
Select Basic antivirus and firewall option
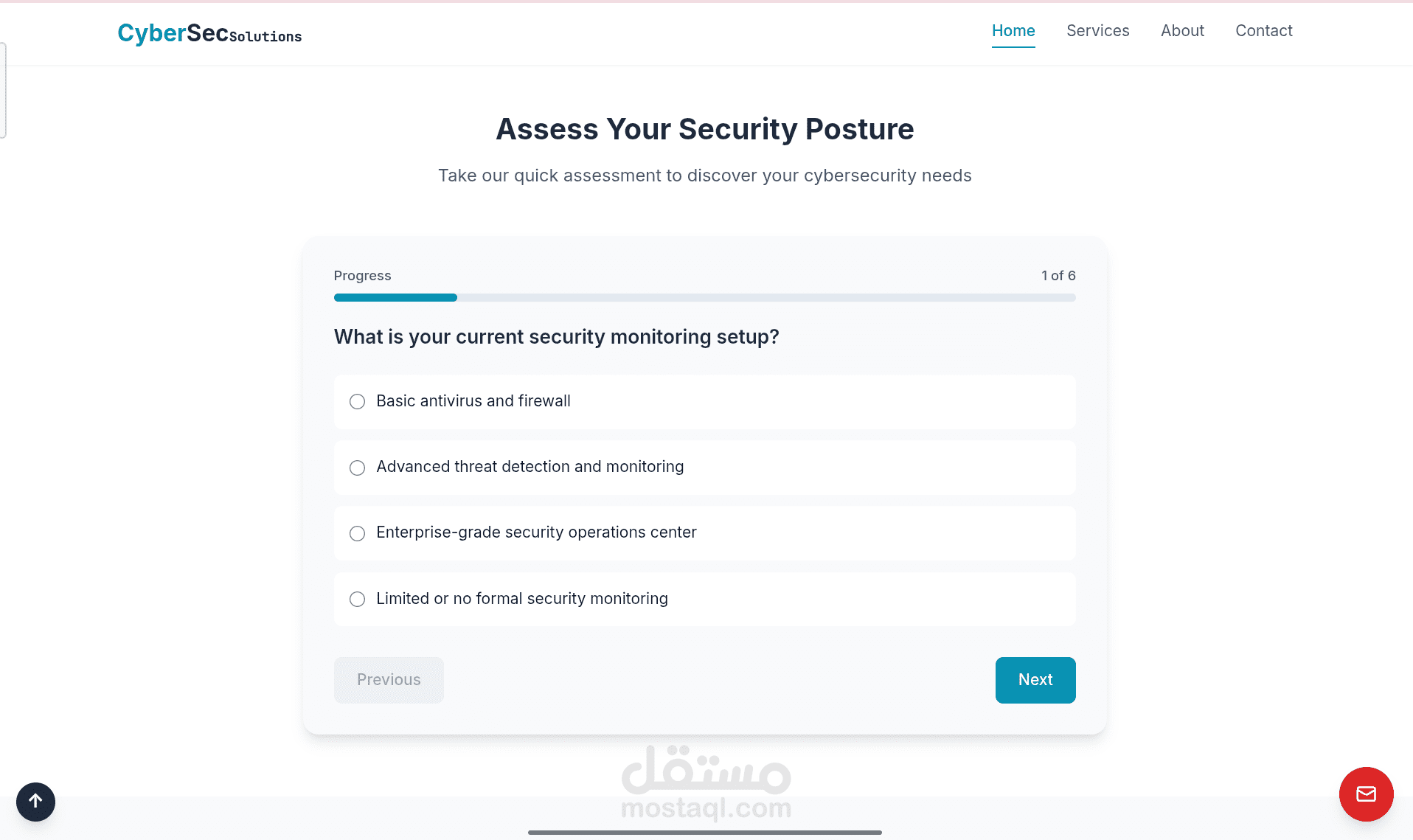(x=358, y=401)
